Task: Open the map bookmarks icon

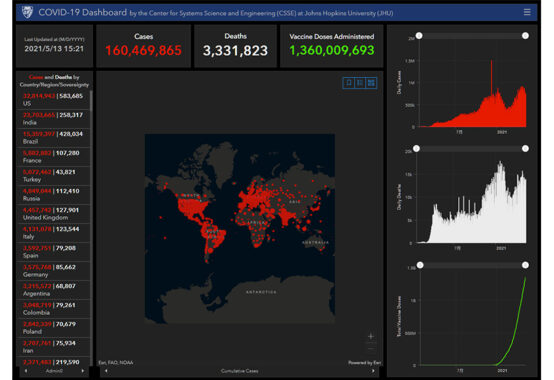Action: pos(349,83)
